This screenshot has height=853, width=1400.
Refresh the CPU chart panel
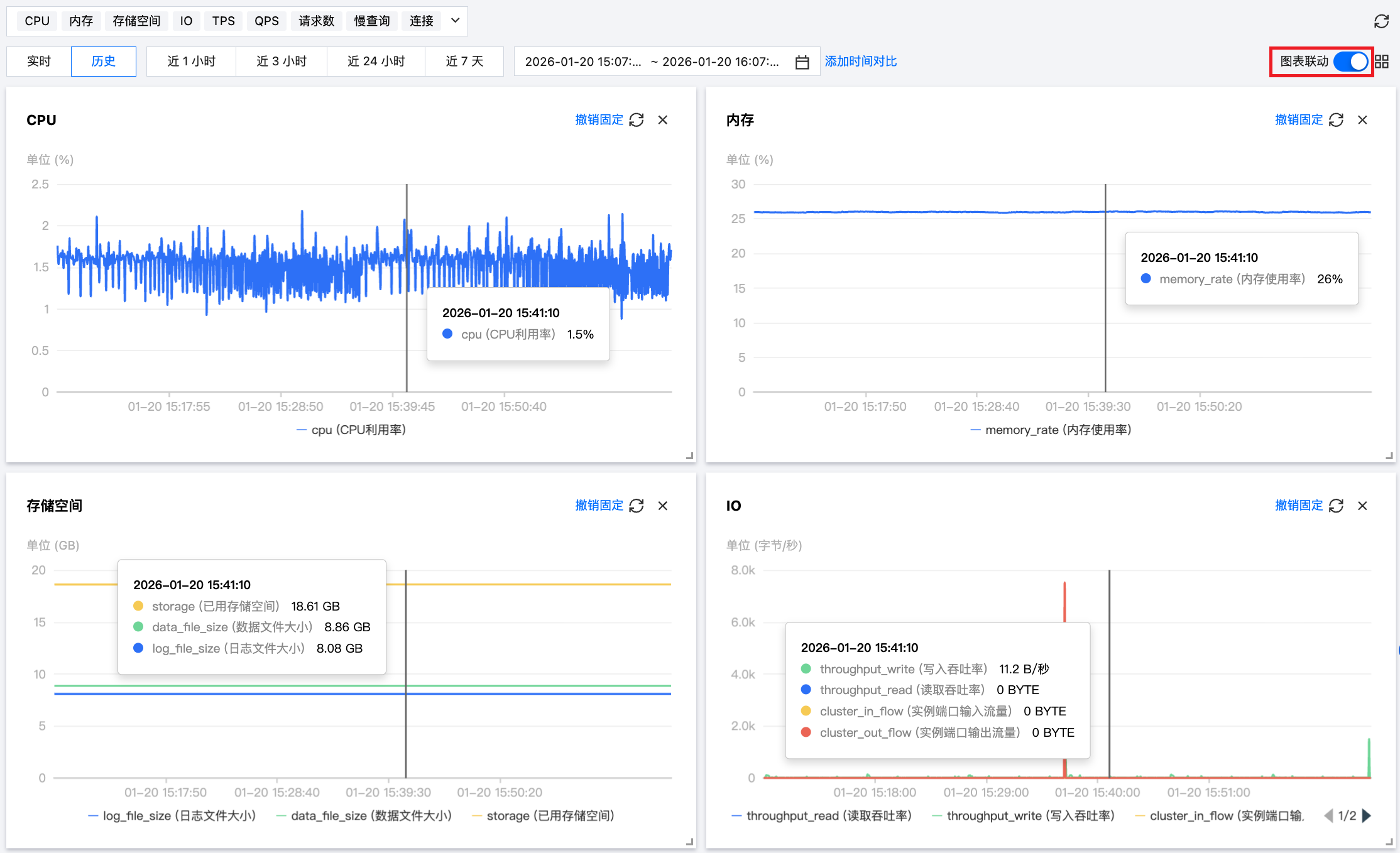tap(637, 120)
